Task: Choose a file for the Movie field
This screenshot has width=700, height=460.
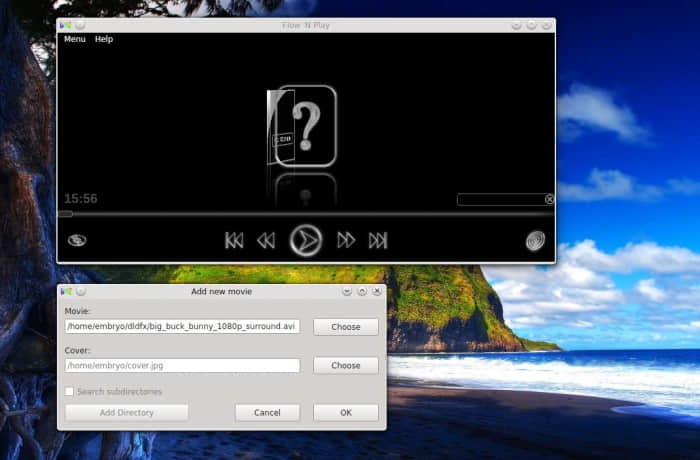Action: (x=346, y=327)
